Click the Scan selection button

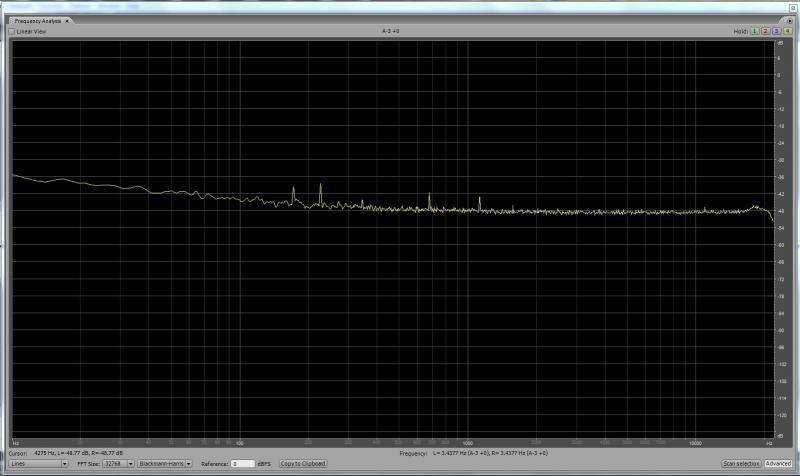pos(741,464)
